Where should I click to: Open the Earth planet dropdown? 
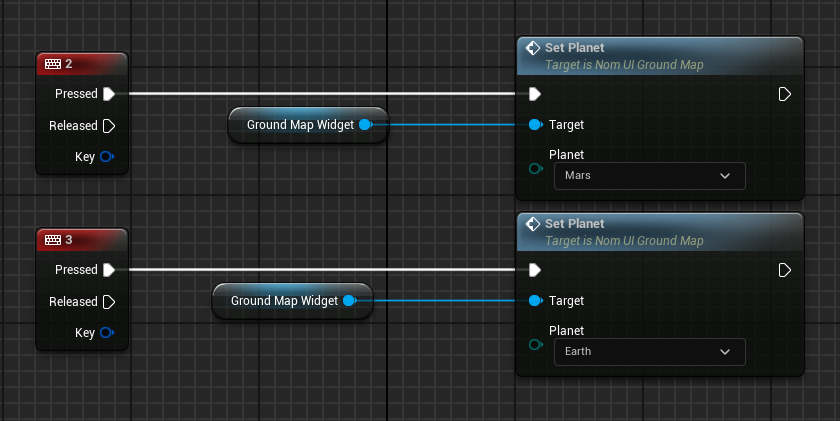(x=649, y=352)
